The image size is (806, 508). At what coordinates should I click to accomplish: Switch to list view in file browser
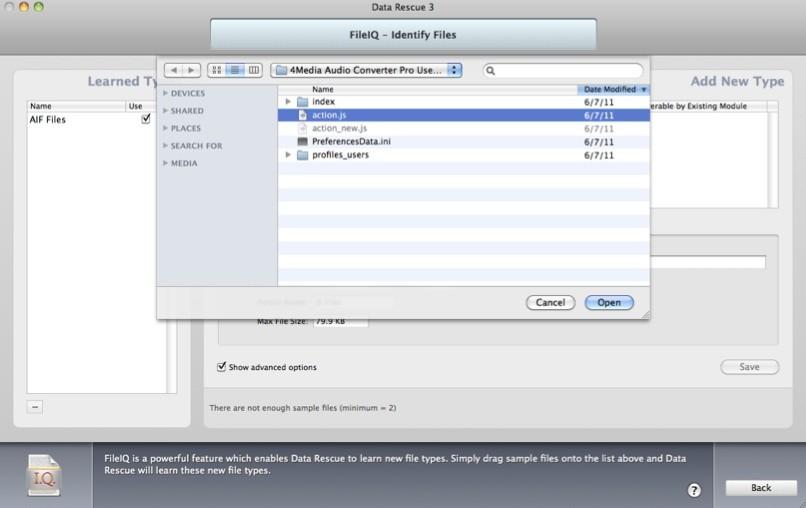coord(235,70)
